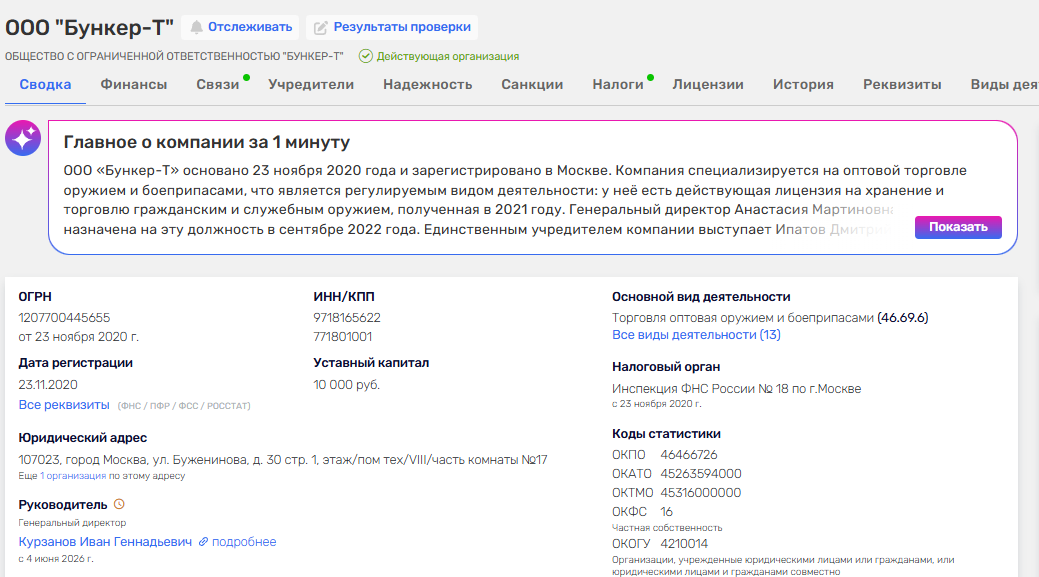This screenshot has width=1039, height=577.
Task: Go to the Реквизиты tab
Action: tap(902, 85)
